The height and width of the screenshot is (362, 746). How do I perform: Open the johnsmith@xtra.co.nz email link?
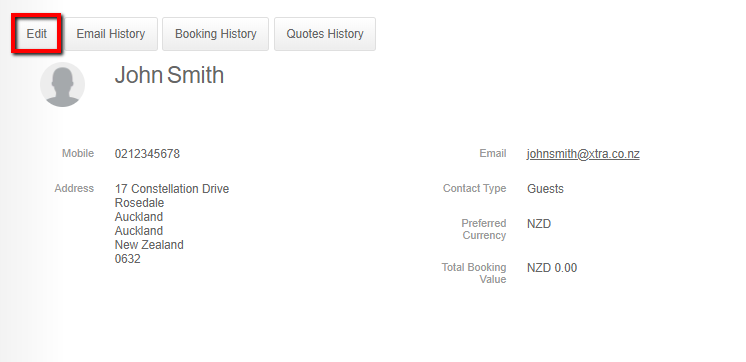click(x=583, y=154)
